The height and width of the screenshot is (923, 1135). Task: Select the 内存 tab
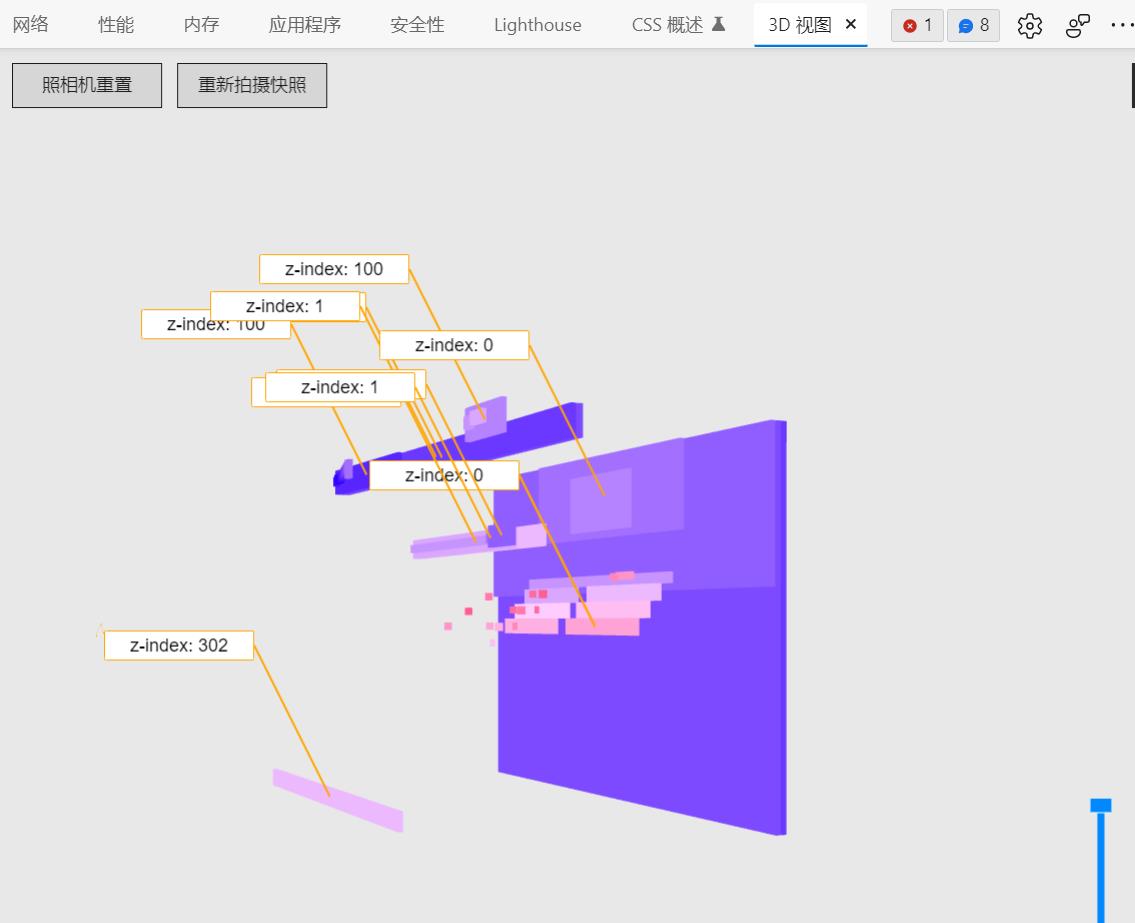tap(202, 25)
